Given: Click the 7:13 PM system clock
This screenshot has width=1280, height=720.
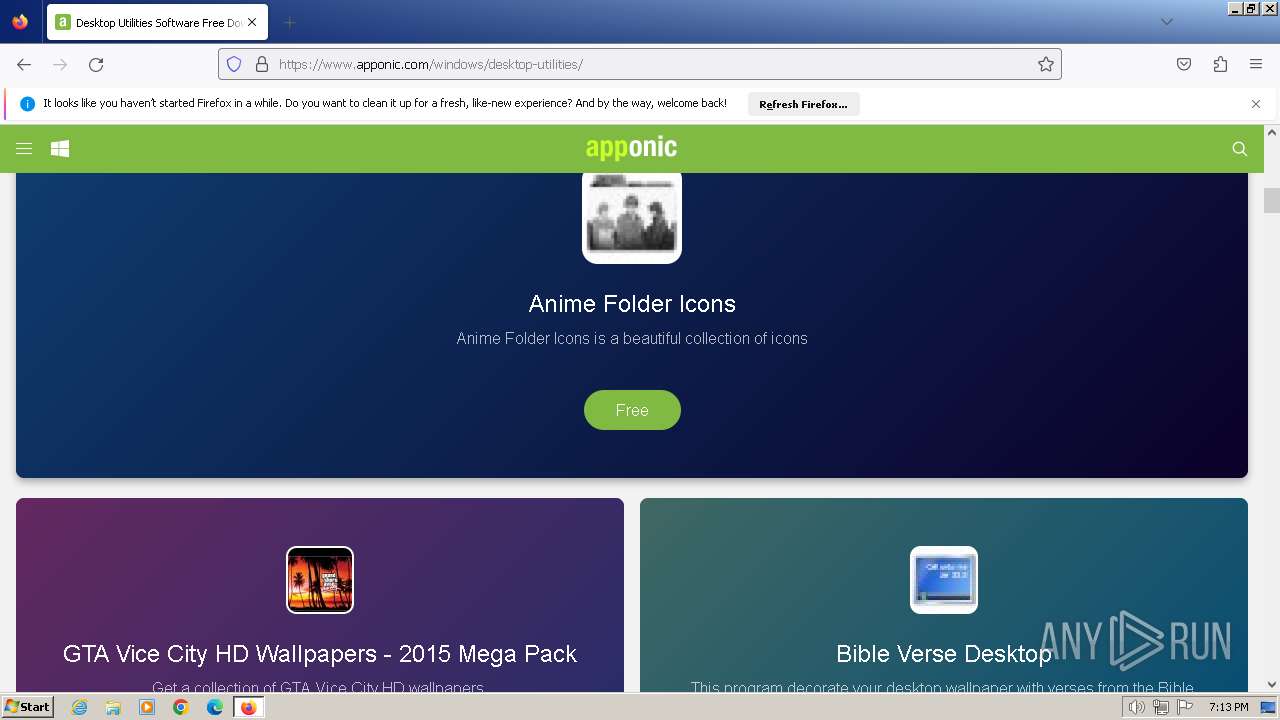Looking at the screenshot, I should pyautogui.click(x=1228, y=707).
